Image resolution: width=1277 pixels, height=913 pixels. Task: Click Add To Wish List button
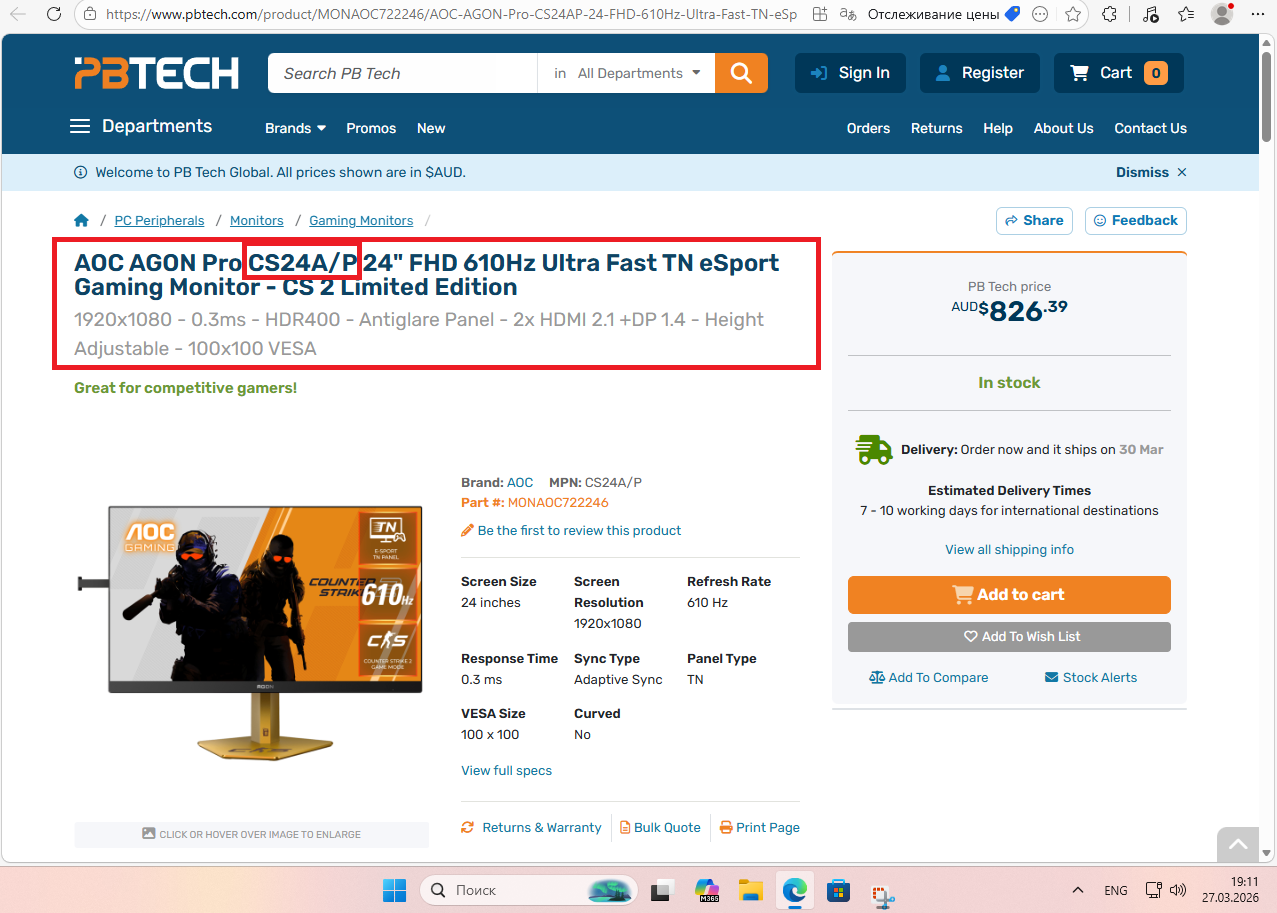(x=1009, y=637)
